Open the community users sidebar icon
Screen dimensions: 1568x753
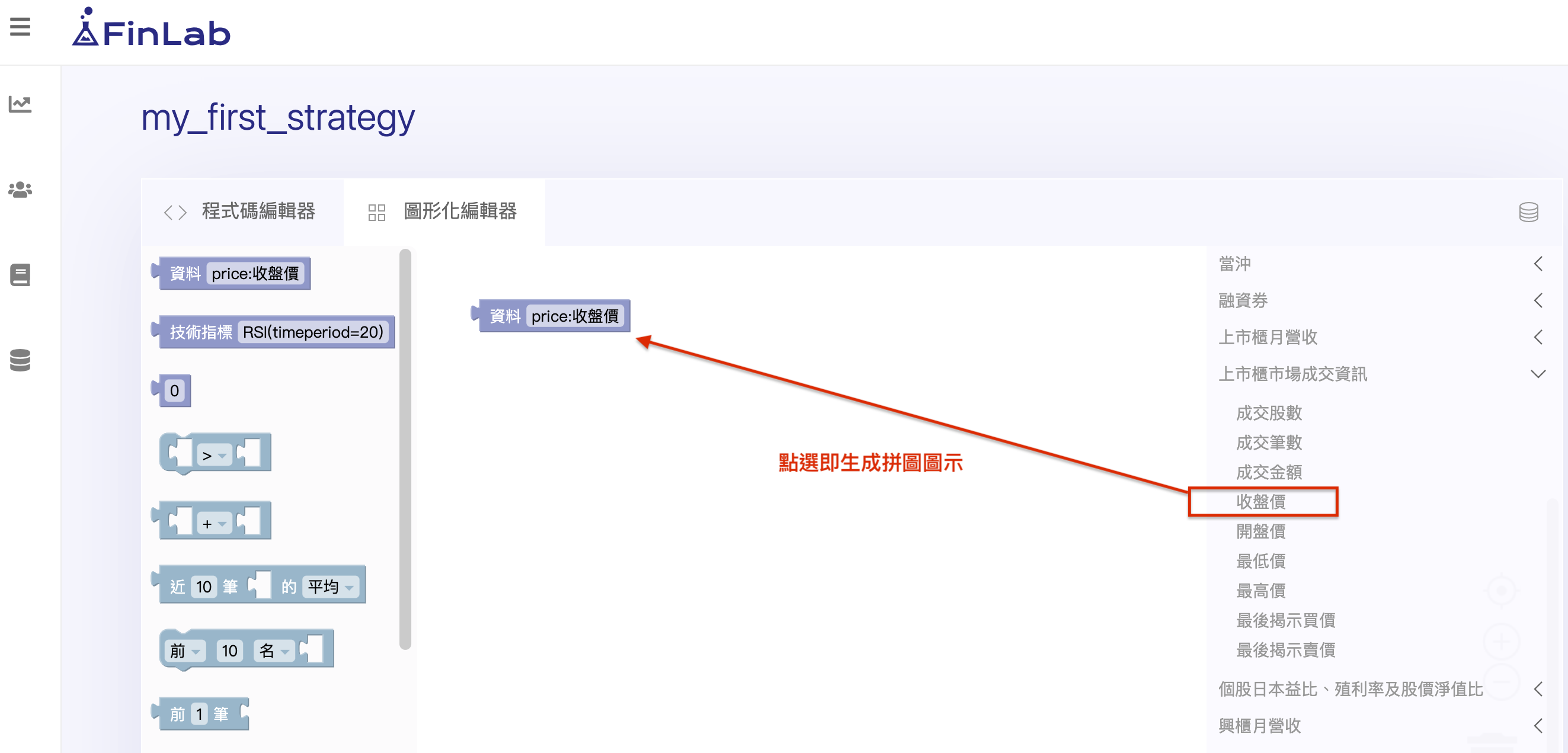20,190
